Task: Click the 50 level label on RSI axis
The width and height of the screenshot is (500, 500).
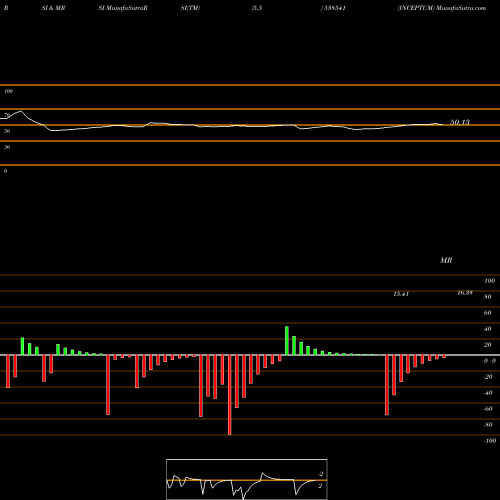Action: click(x=7, y=131)
